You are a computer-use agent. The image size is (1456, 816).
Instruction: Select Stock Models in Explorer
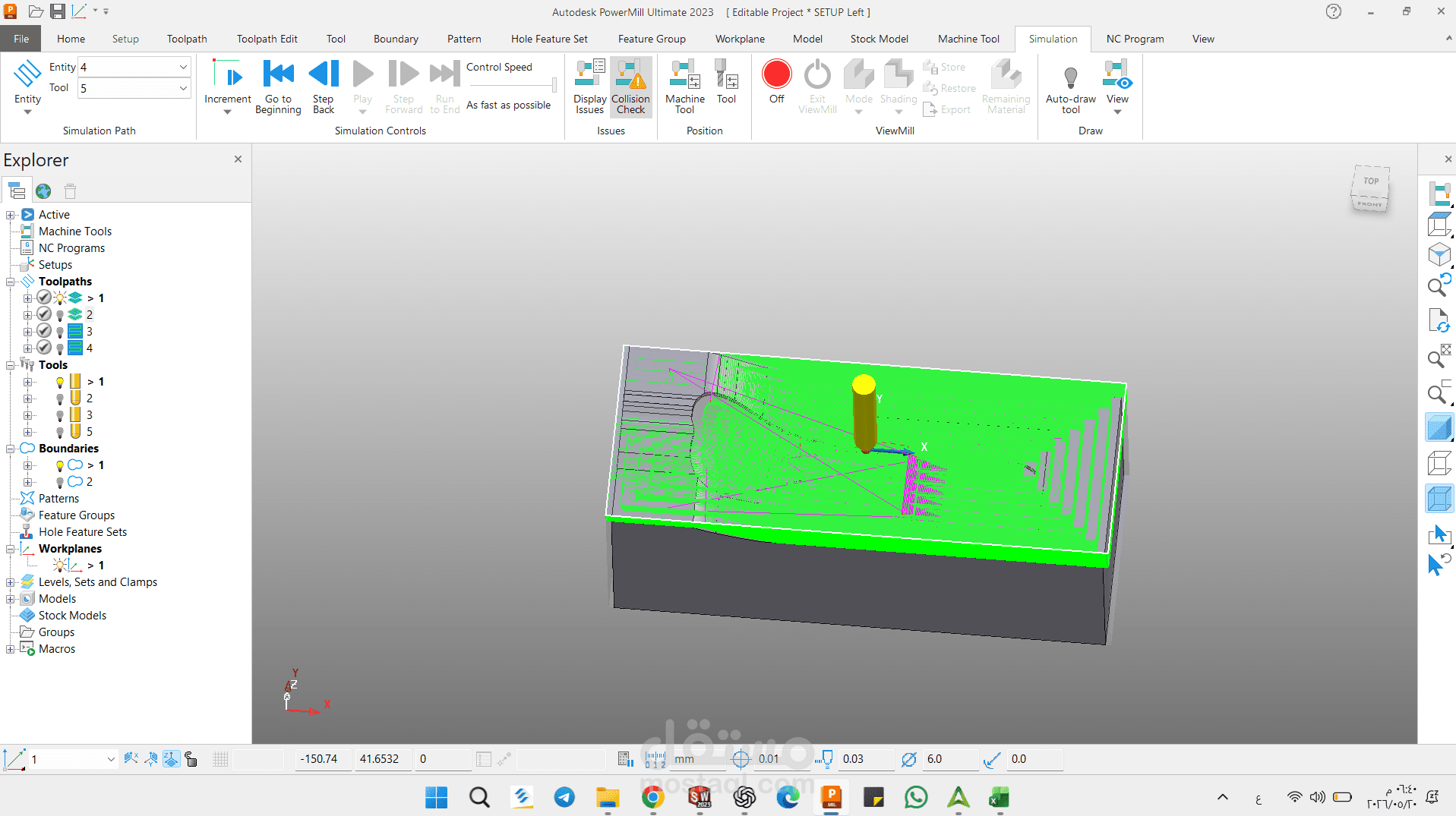click(x=72, y=616)
